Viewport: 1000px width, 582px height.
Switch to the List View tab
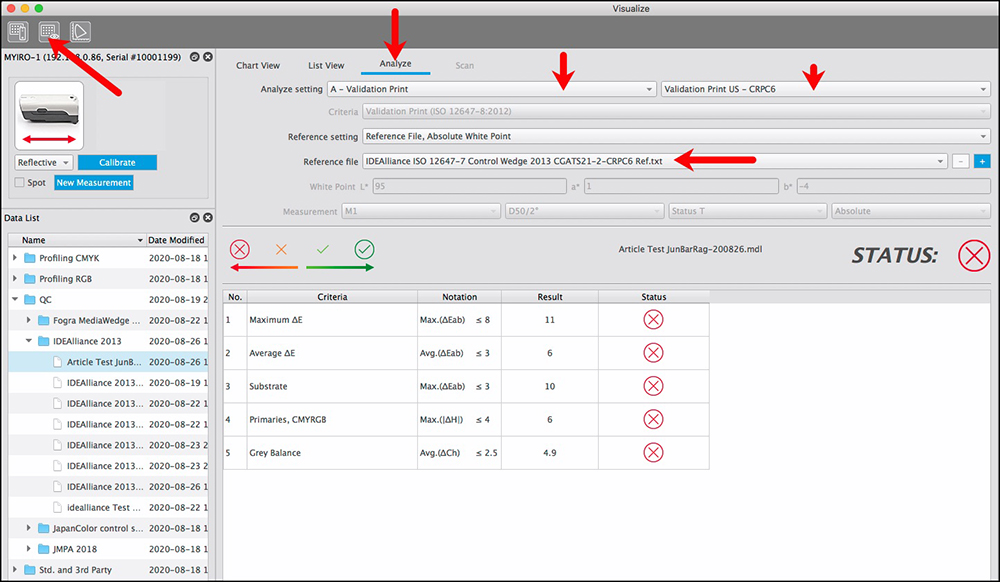[326, 66]
